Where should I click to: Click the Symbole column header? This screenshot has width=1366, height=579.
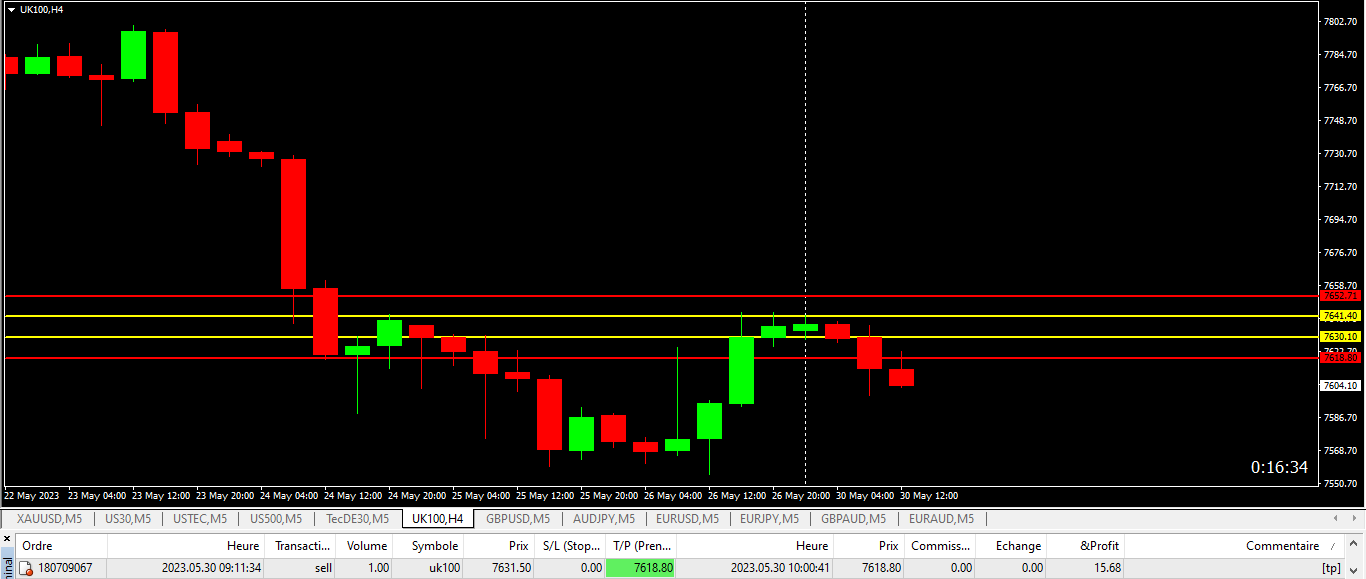(434, 546)
